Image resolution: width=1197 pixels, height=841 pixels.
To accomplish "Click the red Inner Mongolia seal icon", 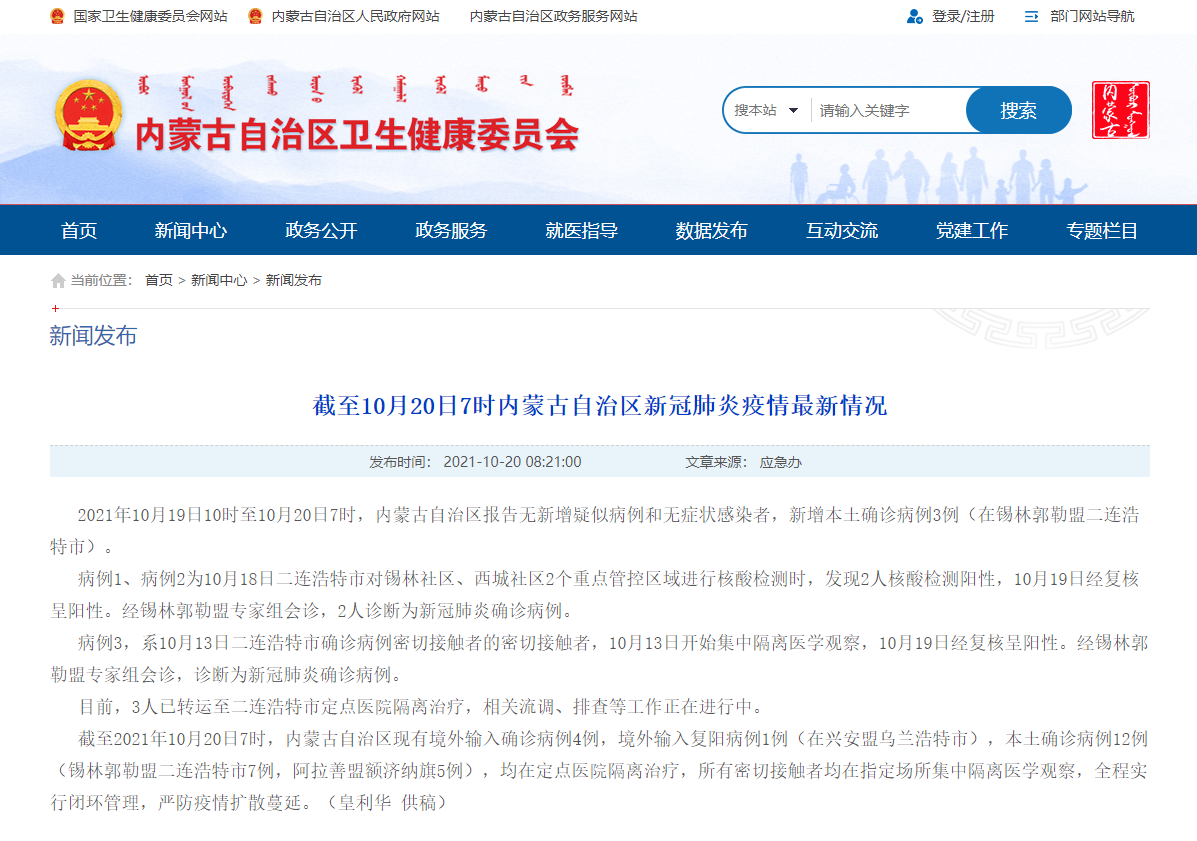I will coord(1120,110).
